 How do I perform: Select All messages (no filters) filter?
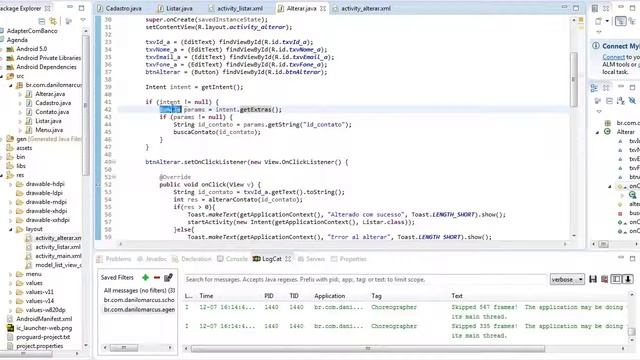(139, 290)
